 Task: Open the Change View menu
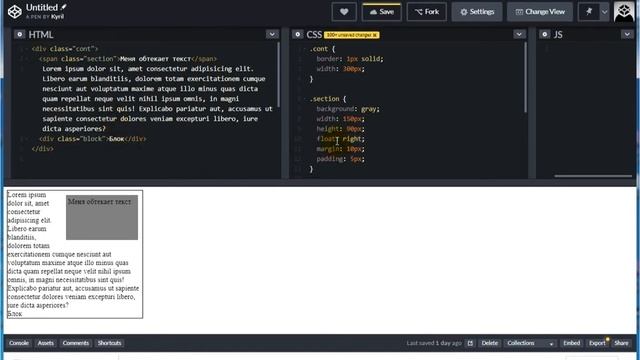click(540, 12)
